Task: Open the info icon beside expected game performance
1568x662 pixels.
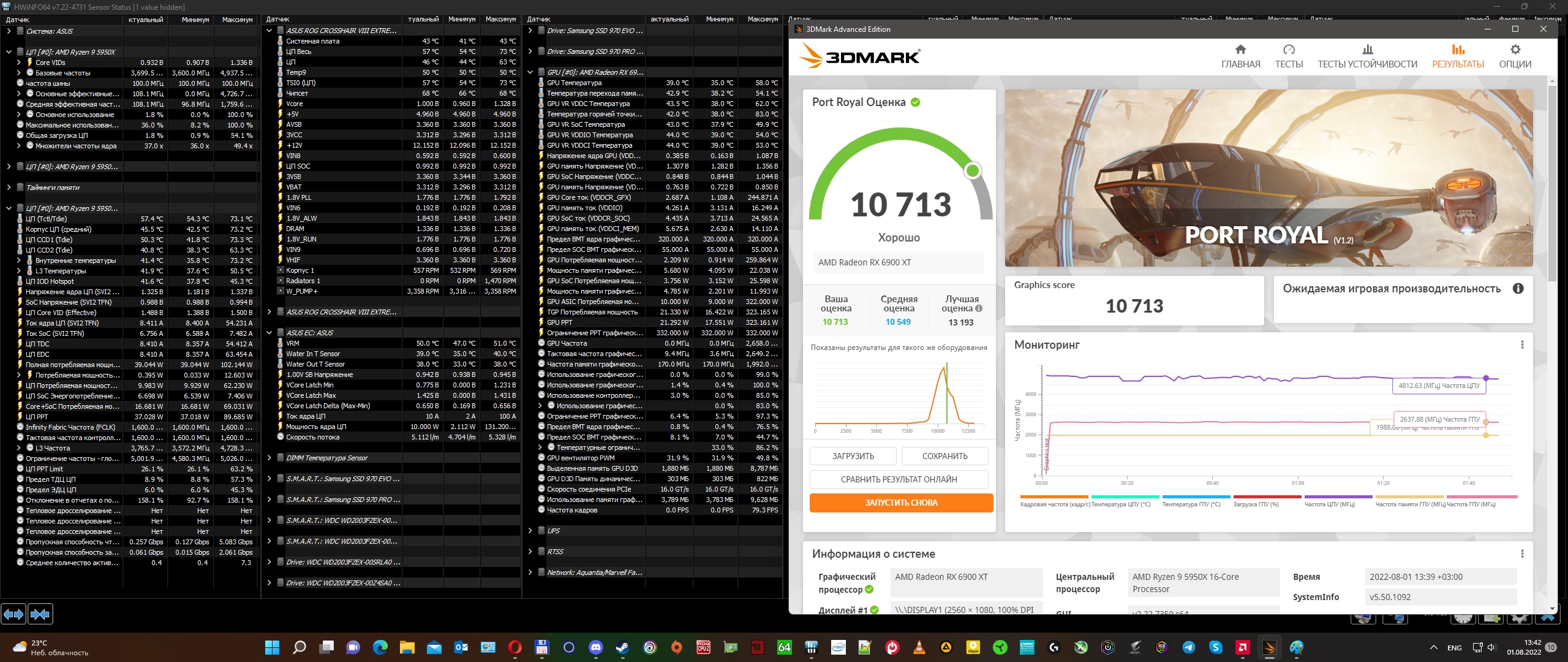Action: click(x=1518, y=289)
